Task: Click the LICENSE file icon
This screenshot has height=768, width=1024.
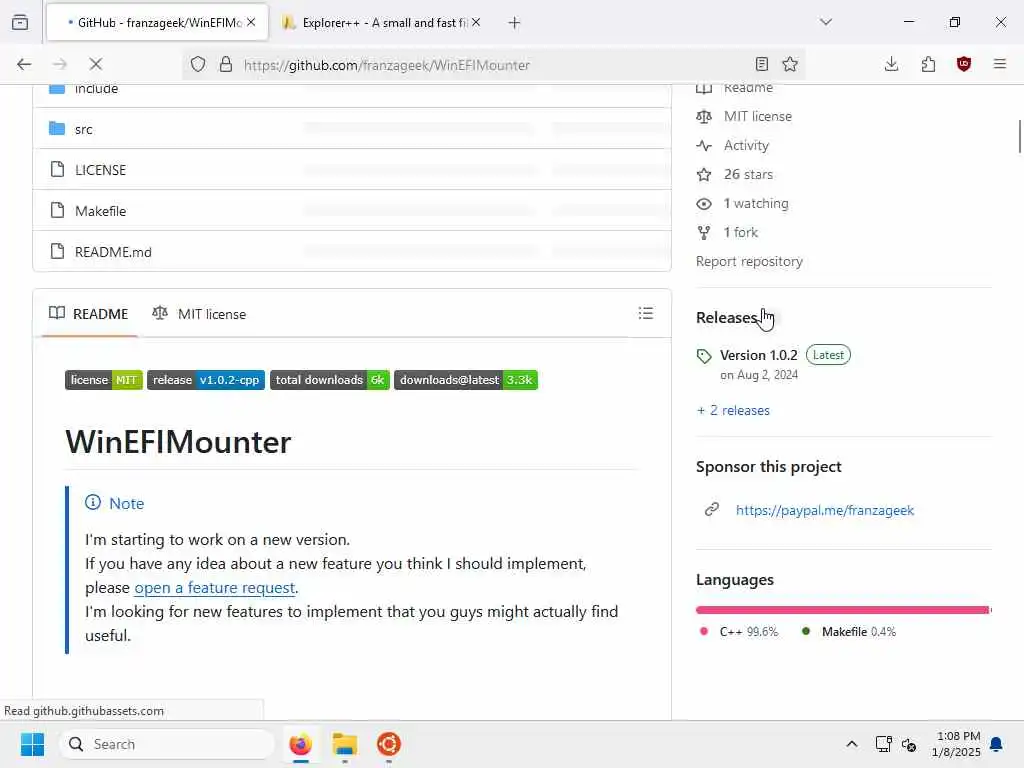Action: 57,170
